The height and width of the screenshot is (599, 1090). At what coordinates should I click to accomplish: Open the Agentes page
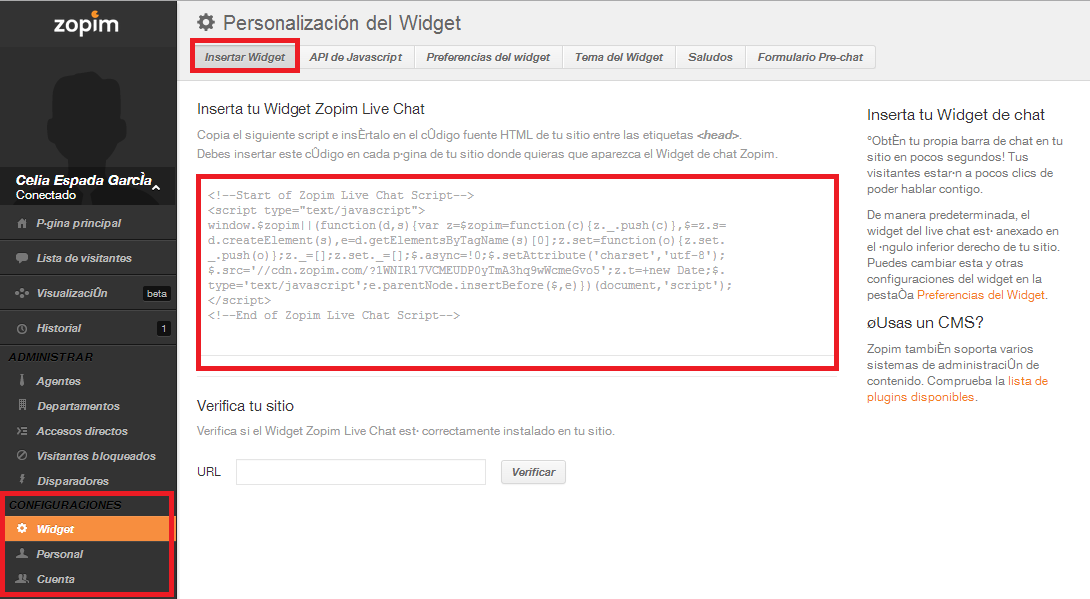point(88,381)
